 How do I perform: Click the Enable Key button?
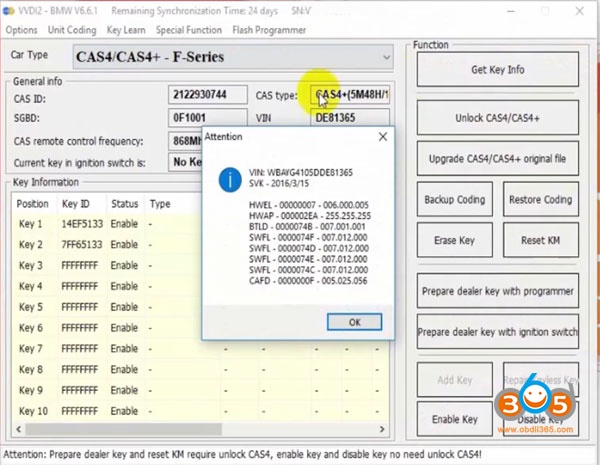455,419
